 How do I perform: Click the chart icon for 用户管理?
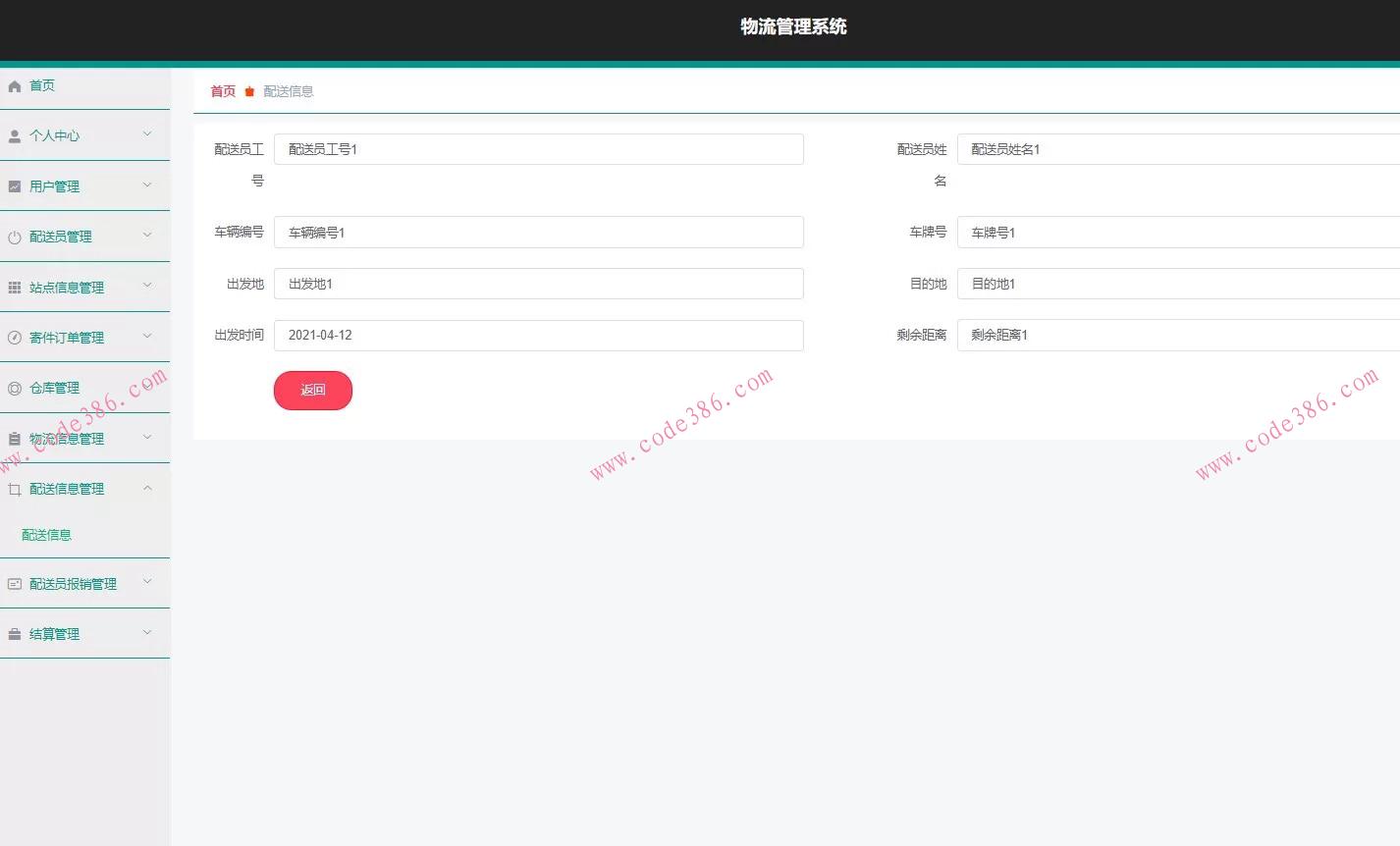[15, 186]
